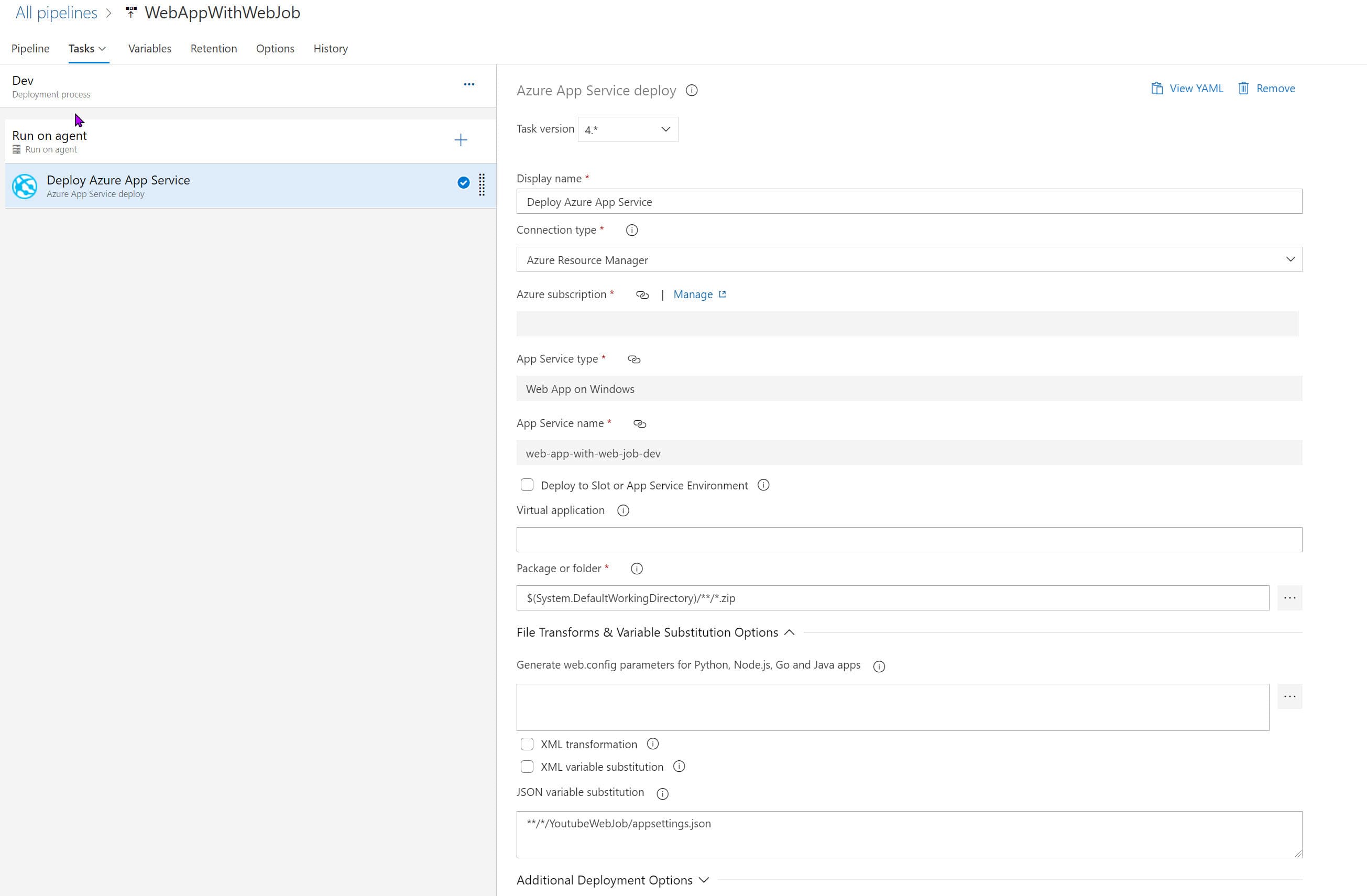Open the Tasks tab dropdown chevron
The height and width of the screenshot is (896, 1367).
pyautogui.click(x=102, y=49)
